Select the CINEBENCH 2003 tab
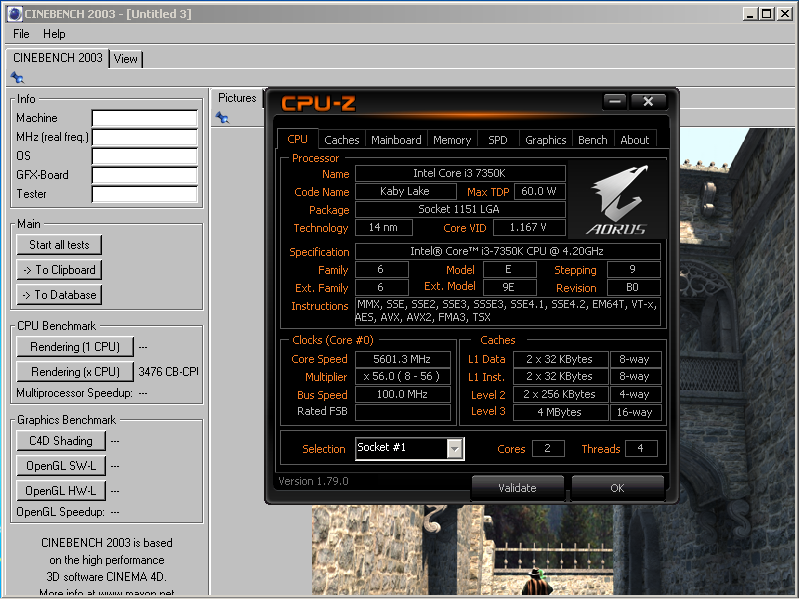The image size is (799, 599). tap(58, 58)
